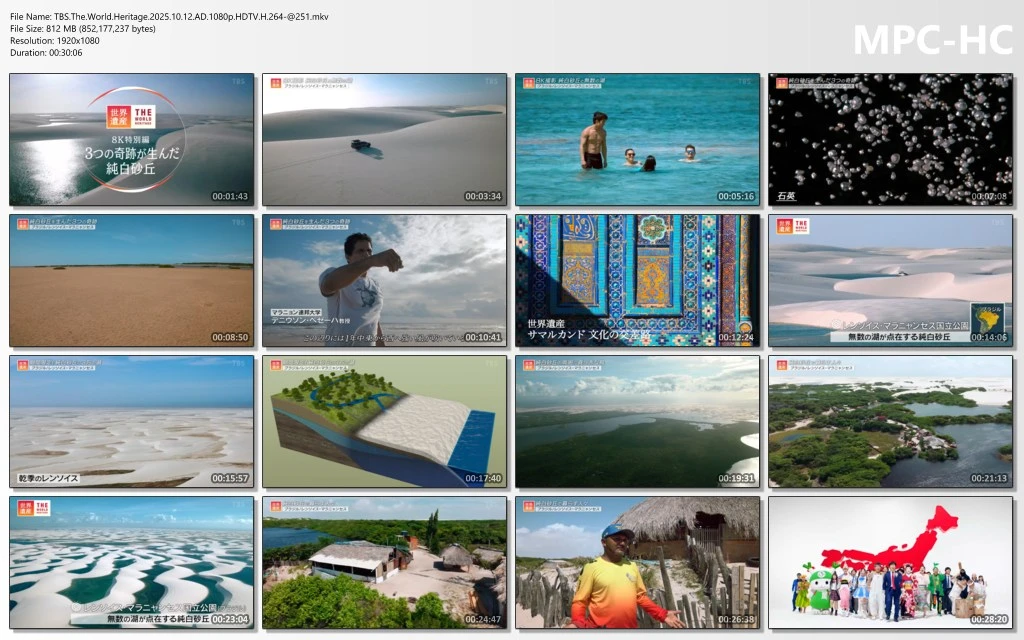Open the title card thumbnail at 00:01:43
Screen dimensions: 1024x640
132,139
